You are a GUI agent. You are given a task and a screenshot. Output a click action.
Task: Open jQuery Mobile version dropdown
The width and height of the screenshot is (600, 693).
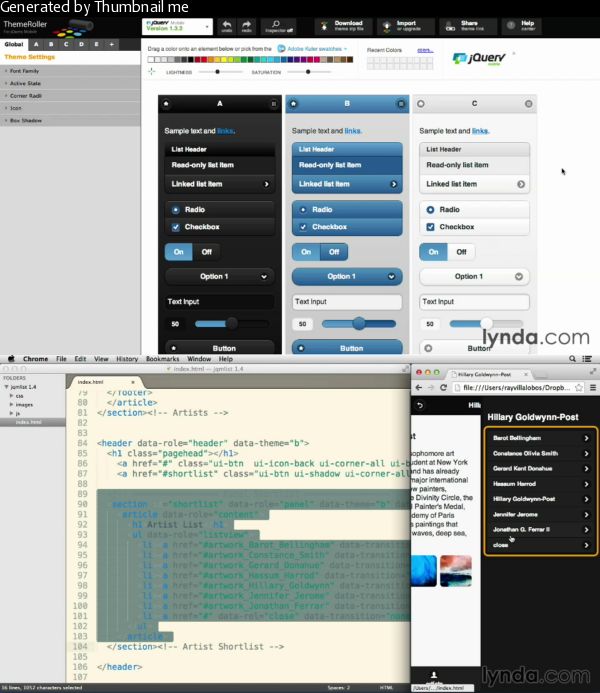[177, 27]
